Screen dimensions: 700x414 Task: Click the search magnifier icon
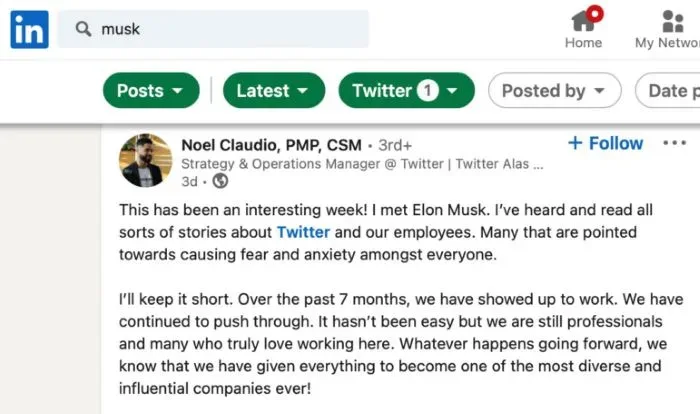coord(83,30)
